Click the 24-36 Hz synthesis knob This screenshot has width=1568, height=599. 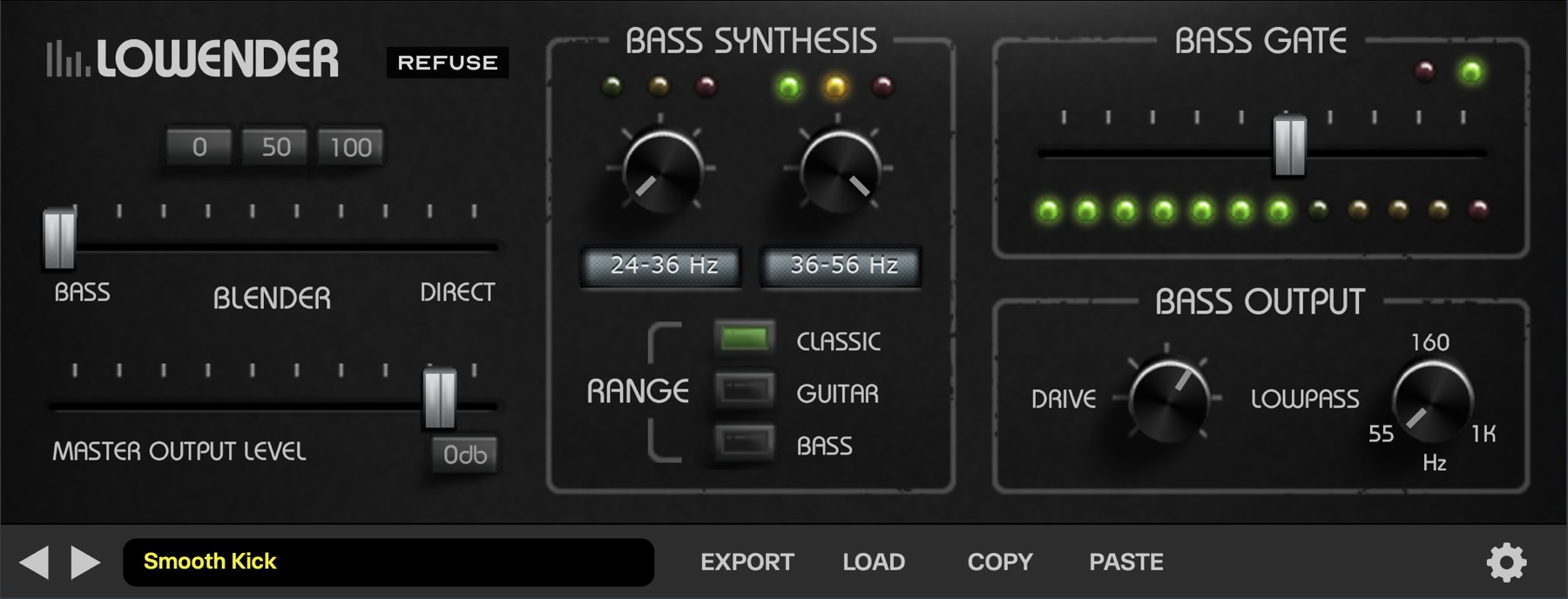(662, 171)
